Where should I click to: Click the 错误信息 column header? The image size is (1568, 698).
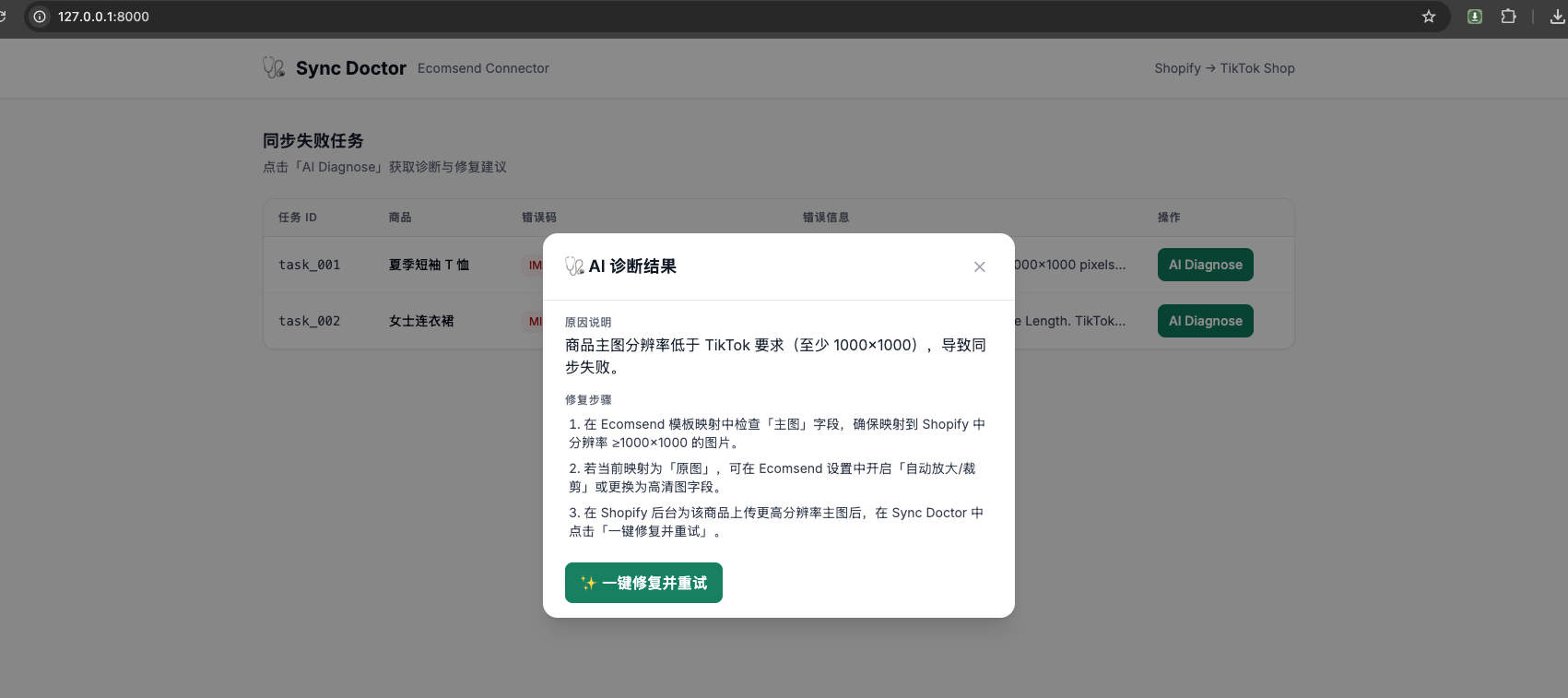click(x=825, y=218)
